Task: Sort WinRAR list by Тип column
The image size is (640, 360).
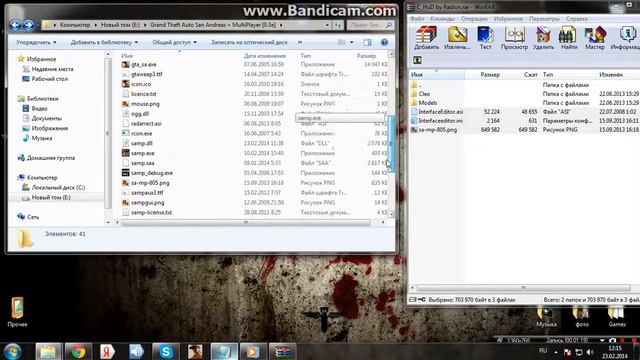Action: [548, 75]
